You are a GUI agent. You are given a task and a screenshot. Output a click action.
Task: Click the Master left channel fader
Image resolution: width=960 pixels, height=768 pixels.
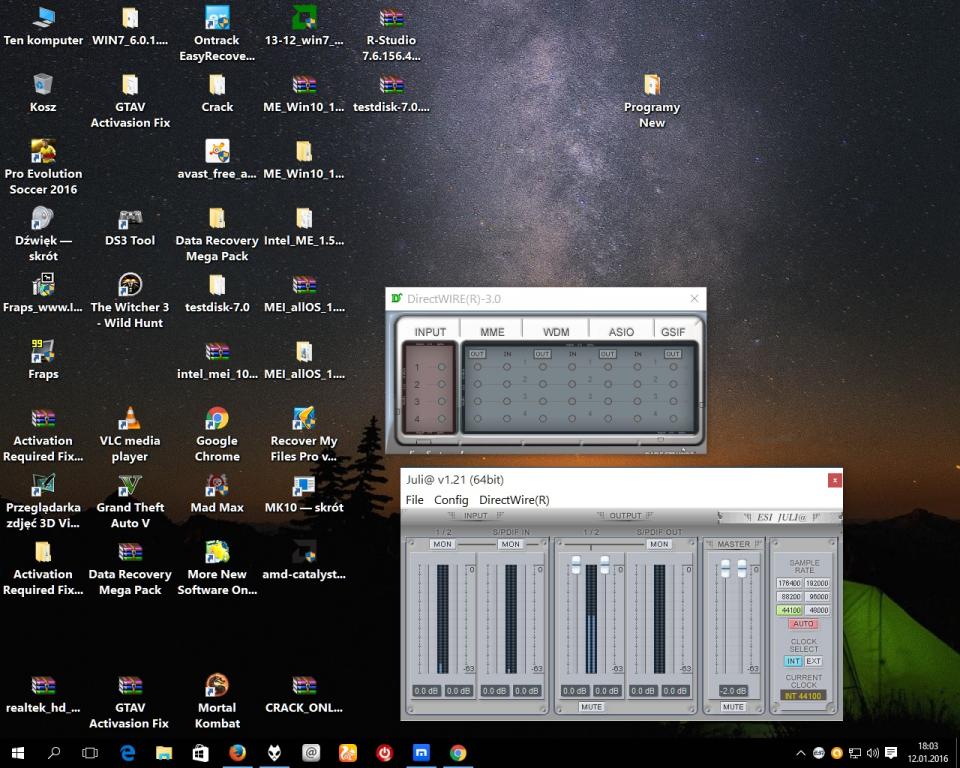(x=725, y=568)
